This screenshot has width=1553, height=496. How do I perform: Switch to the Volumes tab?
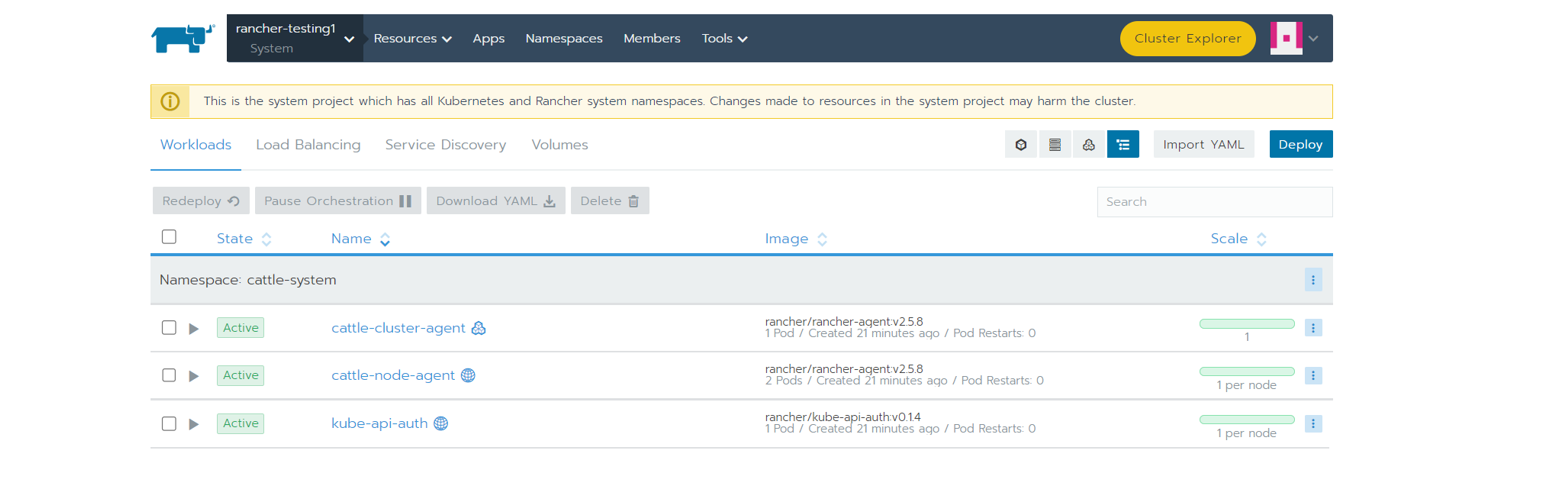pyautogui.click(x=560, y=145)
